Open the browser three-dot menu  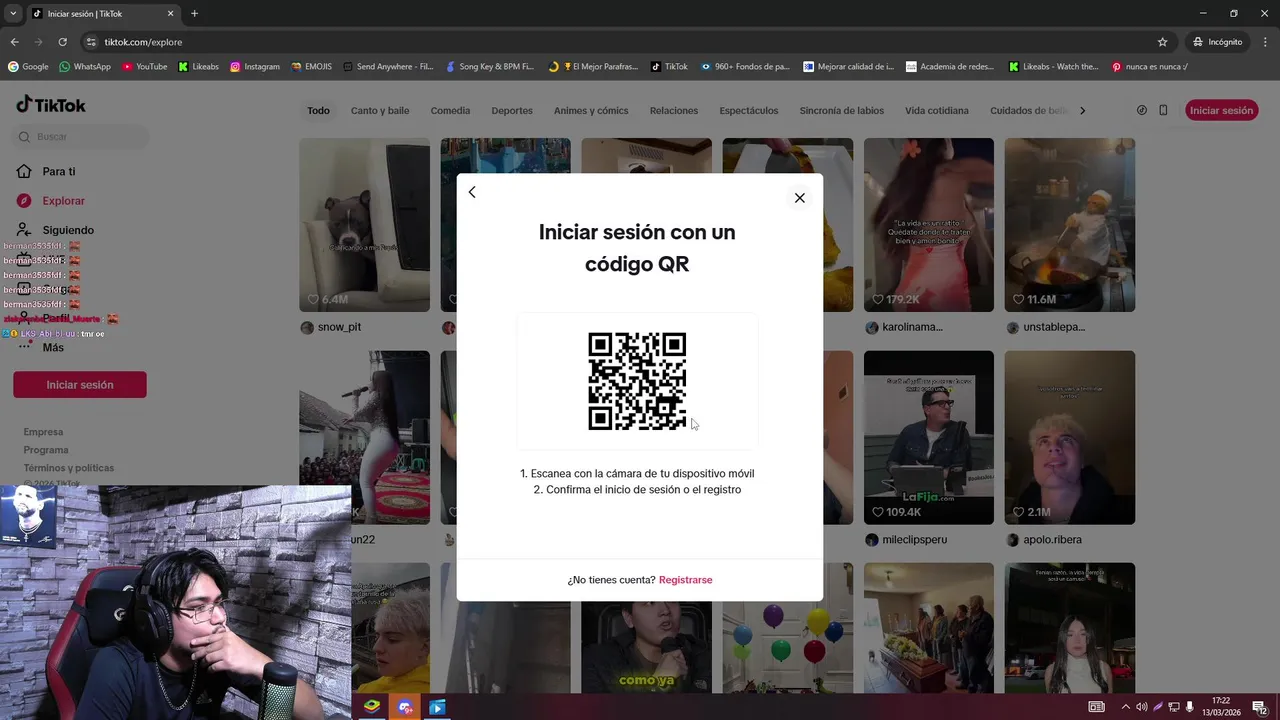click(1265, 42)
